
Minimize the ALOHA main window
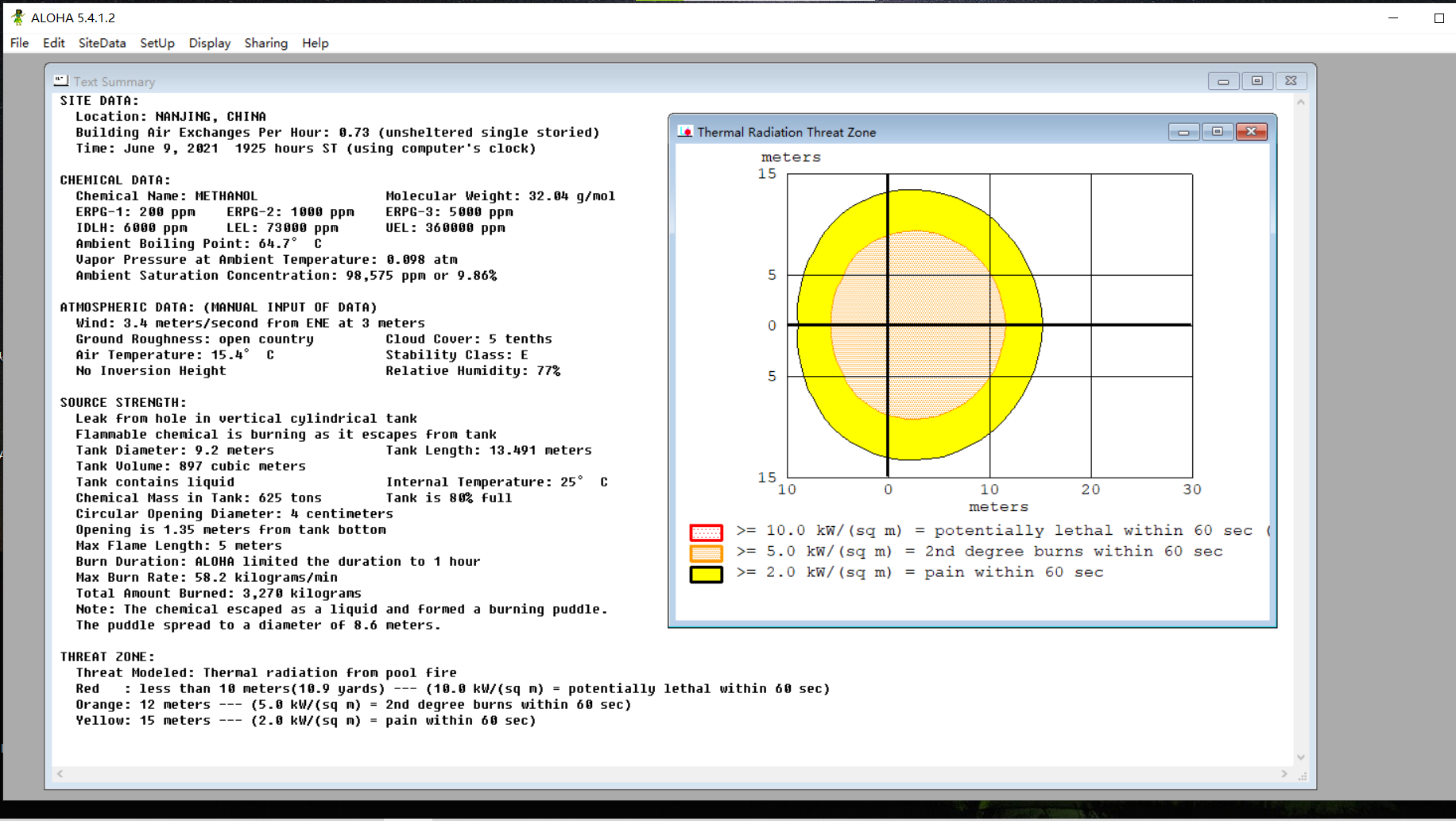click(x=1393, y=17)
